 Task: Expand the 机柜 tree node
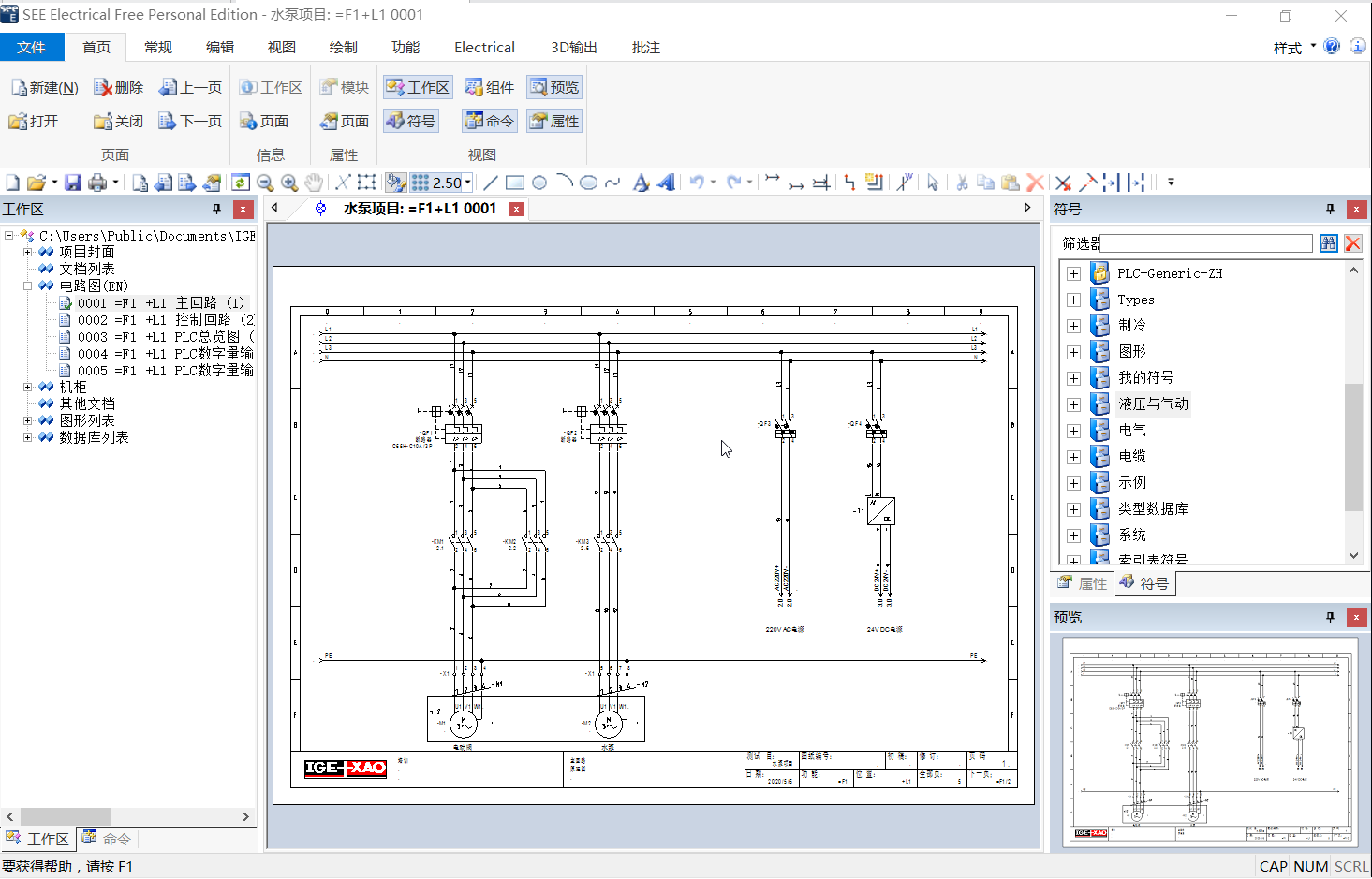point(27,387)
